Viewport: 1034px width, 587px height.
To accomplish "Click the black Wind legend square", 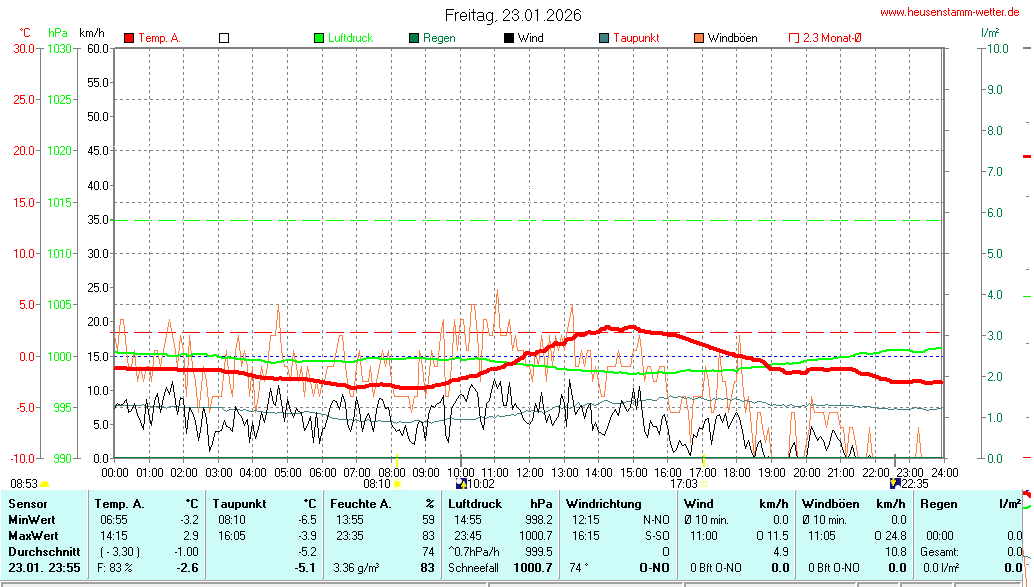I will [x=509, y=38].
